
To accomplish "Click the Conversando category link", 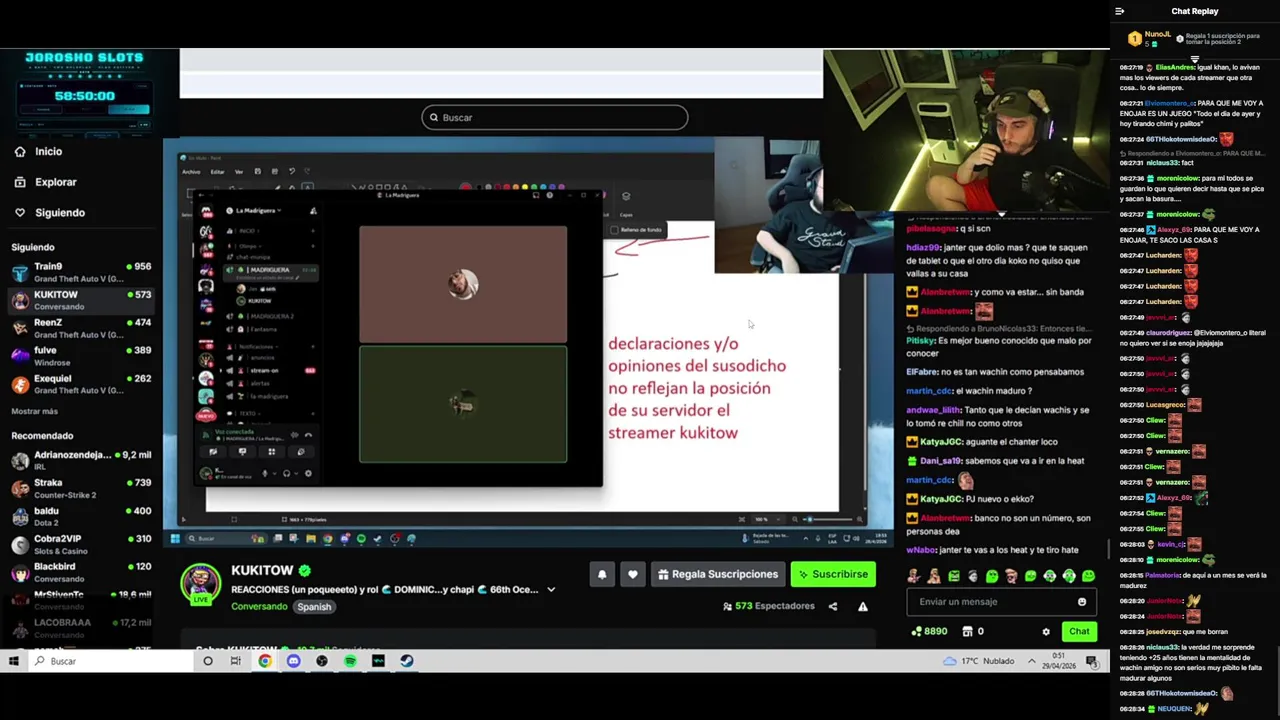I will [259, 606].
